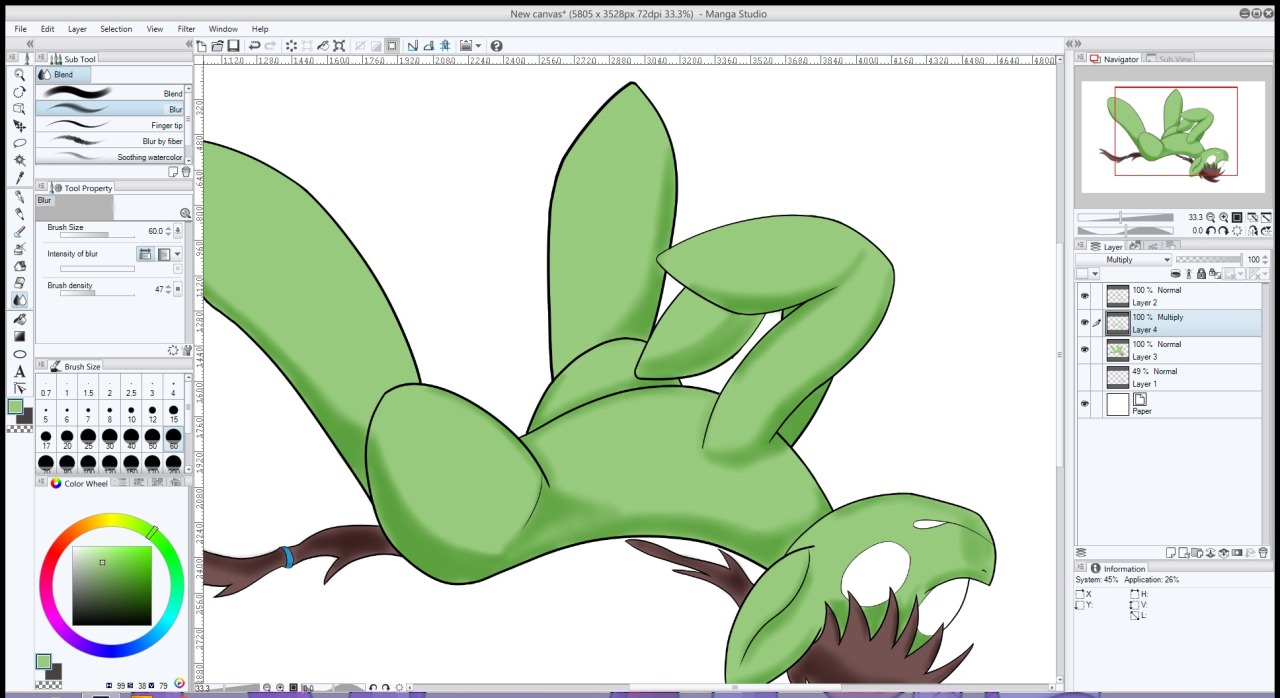
Task: Open the Tool Property panel menu
Action: pyautogui.click(x=41, y=188)
